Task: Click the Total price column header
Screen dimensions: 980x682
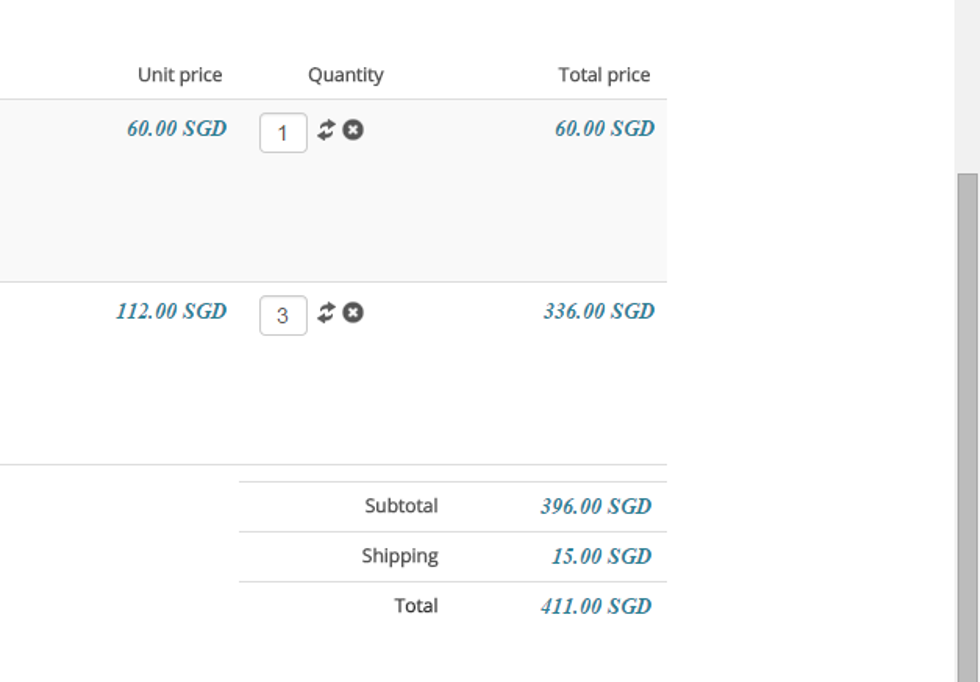Action: click(x=604, y=75)
